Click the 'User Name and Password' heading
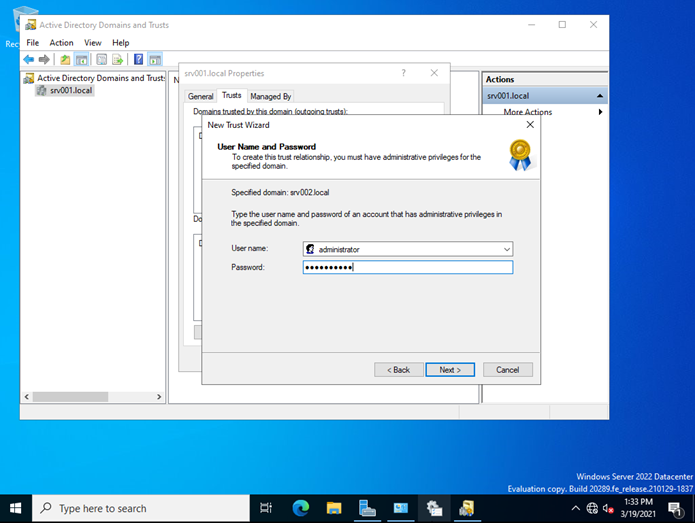The width and height of the screenshot is (695, 523). 266,147
